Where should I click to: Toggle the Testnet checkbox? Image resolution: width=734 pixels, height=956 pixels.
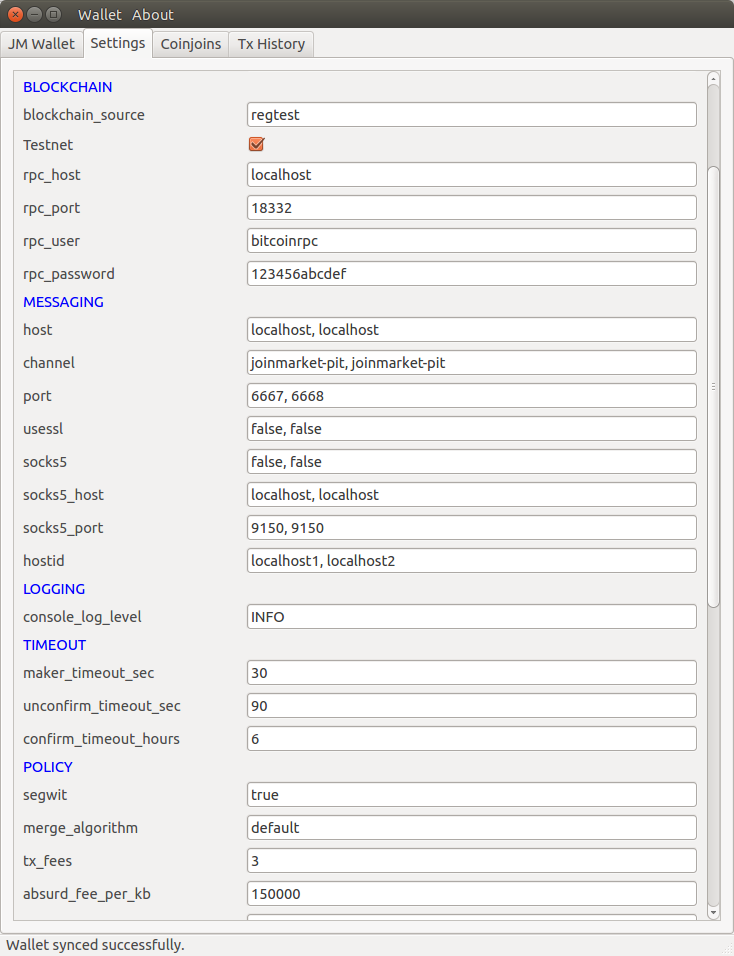tap(256, 144)
